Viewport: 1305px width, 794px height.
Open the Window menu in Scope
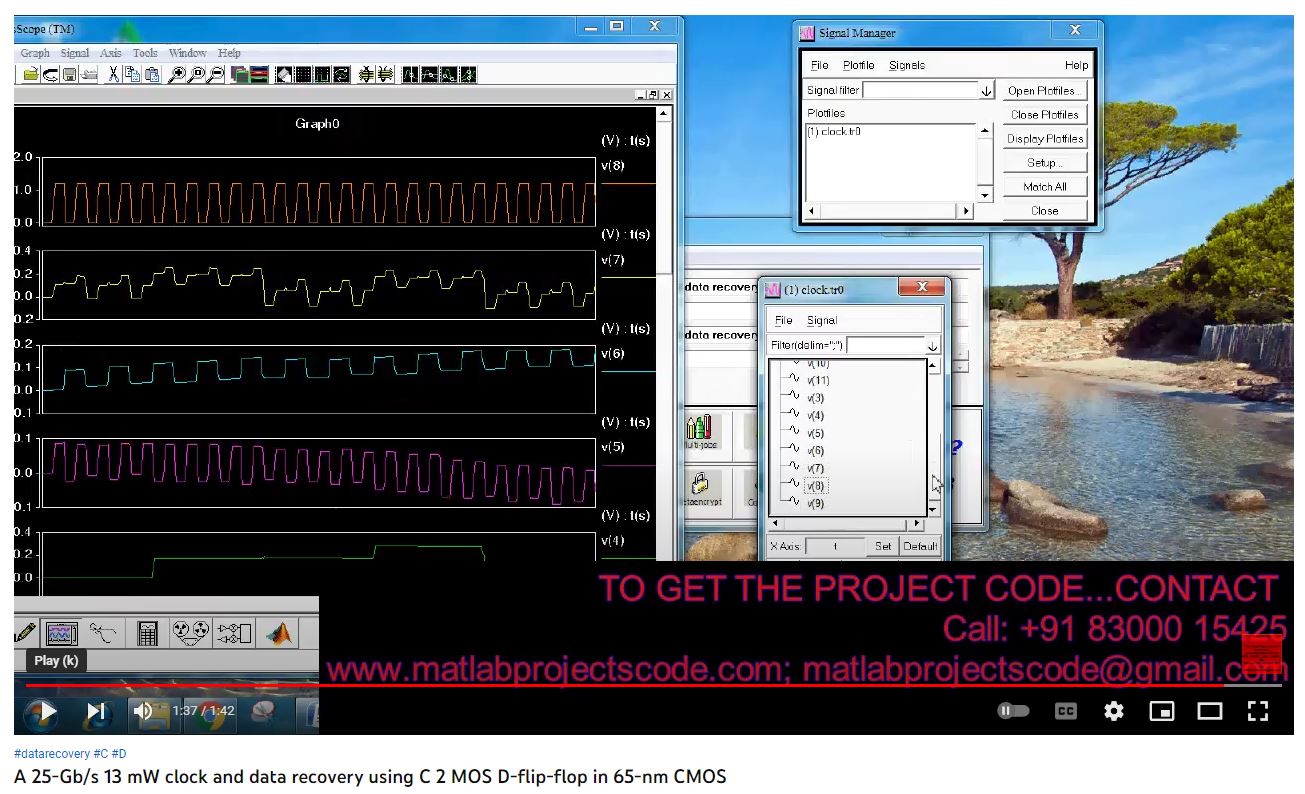(x=188, y=53)
